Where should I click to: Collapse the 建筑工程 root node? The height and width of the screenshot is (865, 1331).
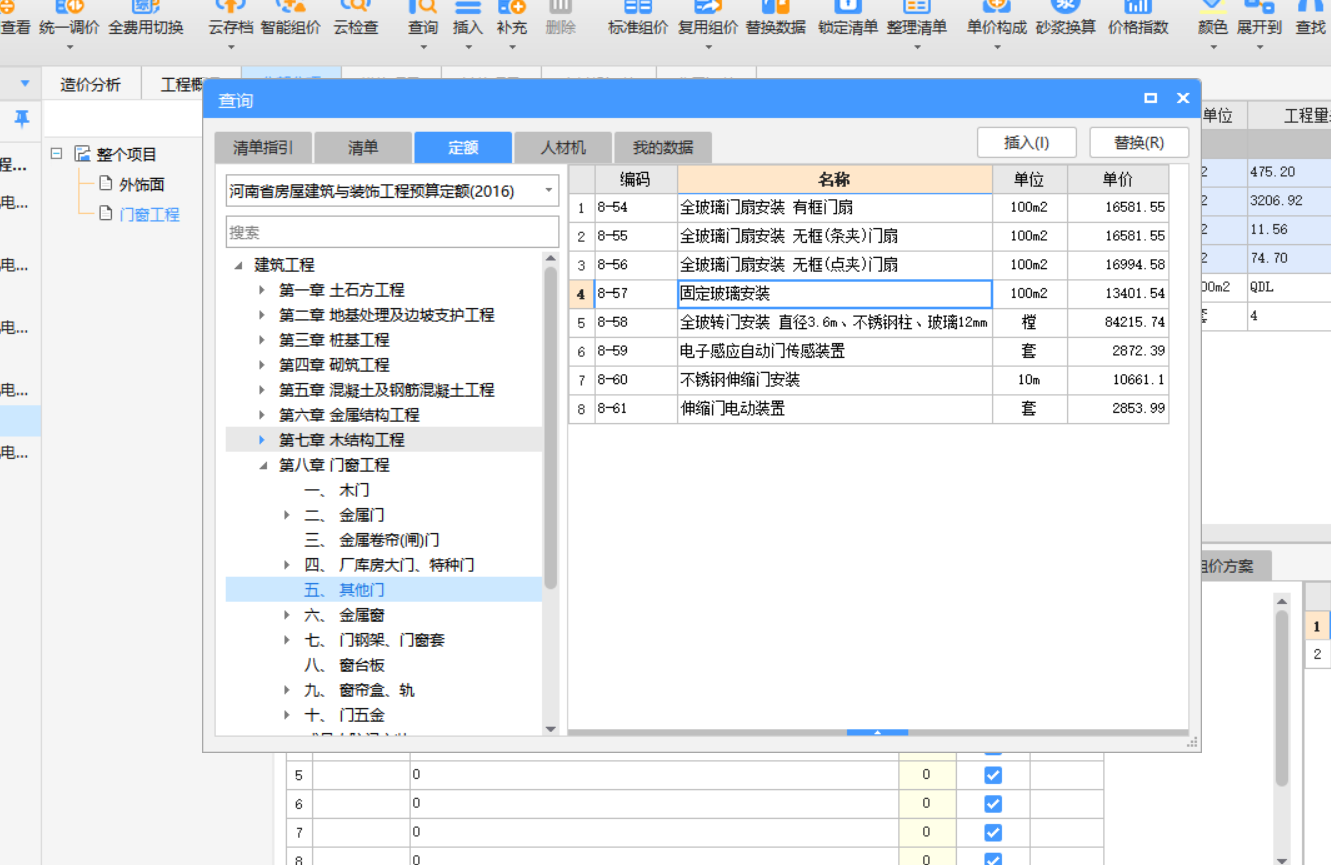click(x=238, y=265)
